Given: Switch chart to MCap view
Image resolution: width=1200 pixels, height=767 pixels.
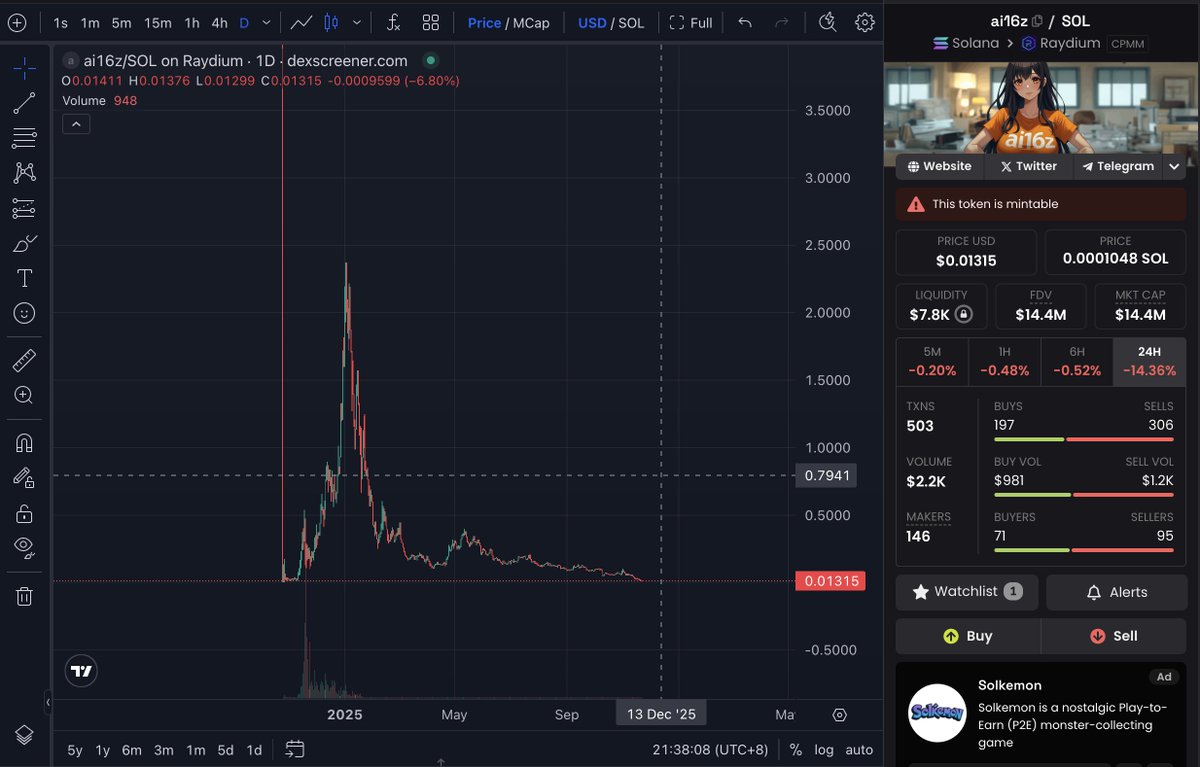Looking at the screenshot, I should pos(529,22).
